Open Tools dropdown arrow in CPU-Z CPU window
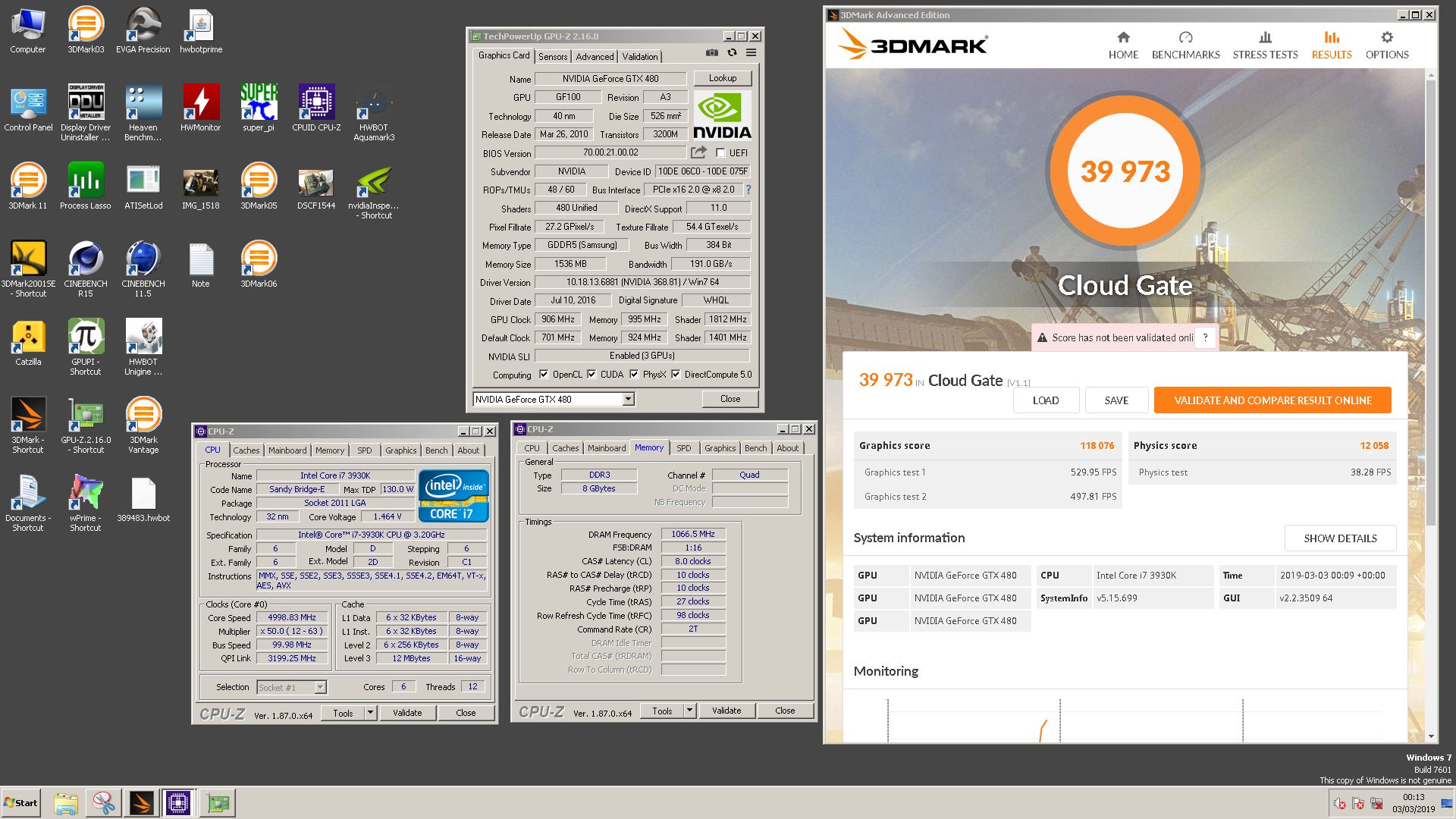 (370, 713)
